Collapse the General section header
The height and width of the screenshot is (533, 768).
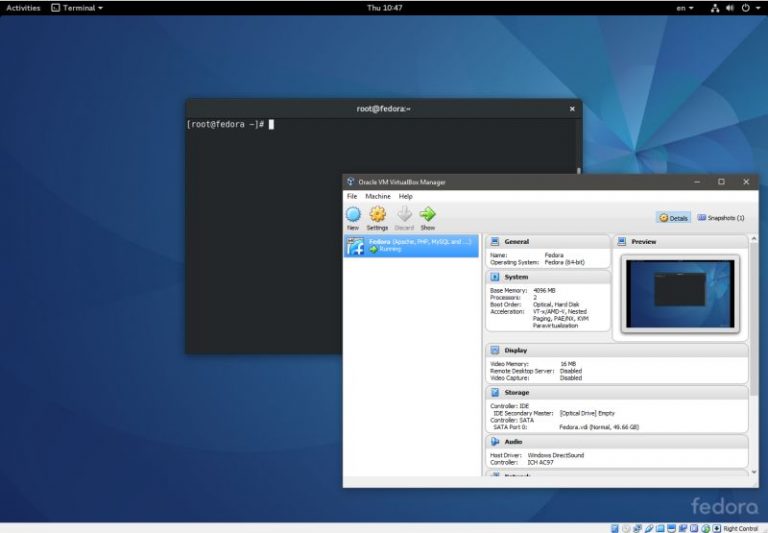(x=517, y=242)
